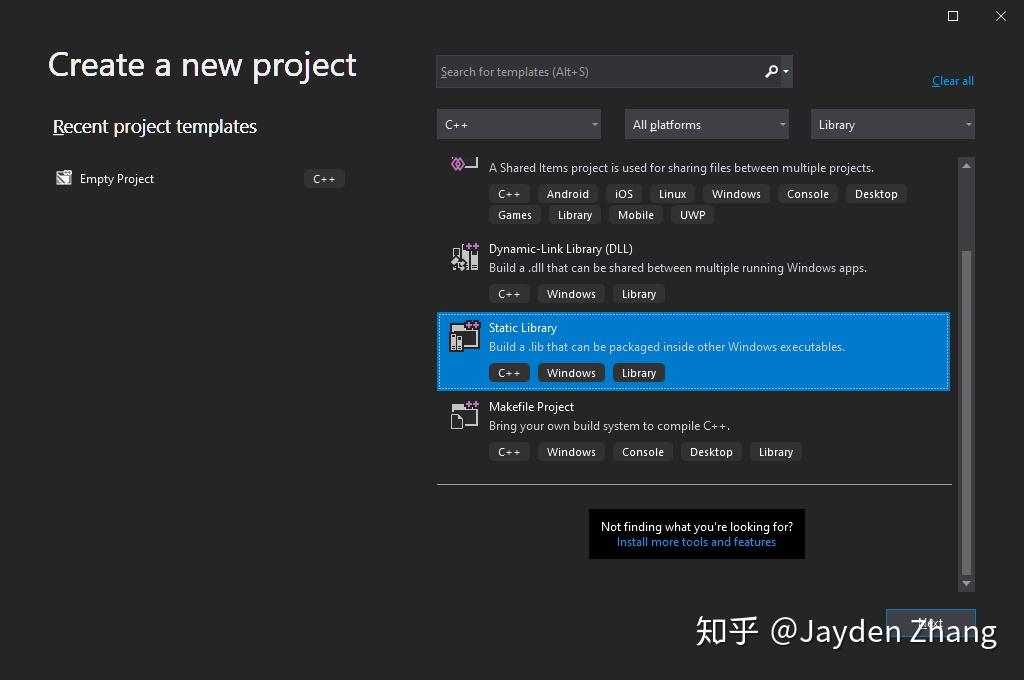Open the C++ language filter dropdown

point(518,124)
